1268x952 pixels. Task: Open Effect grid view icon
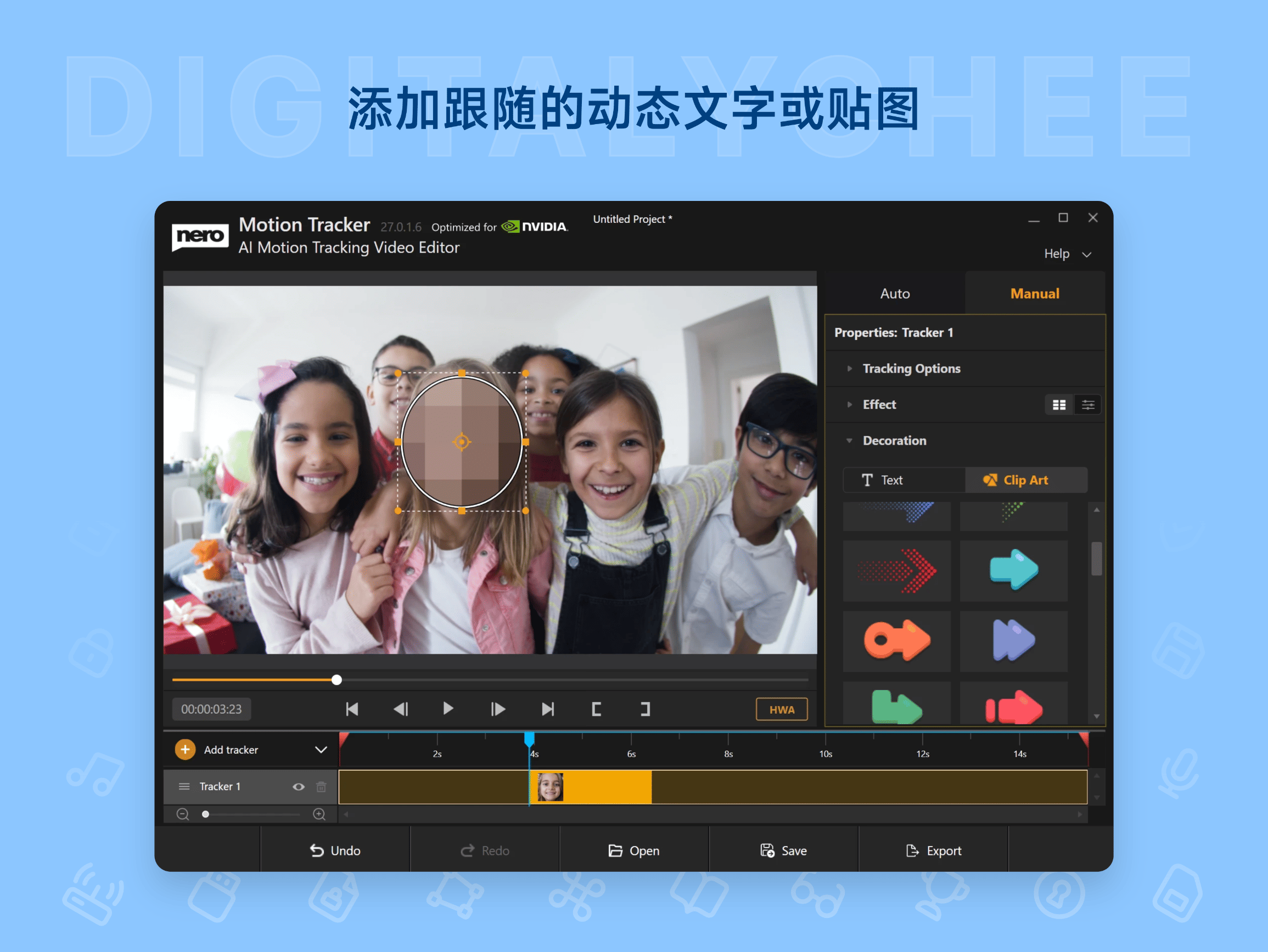1059,404
